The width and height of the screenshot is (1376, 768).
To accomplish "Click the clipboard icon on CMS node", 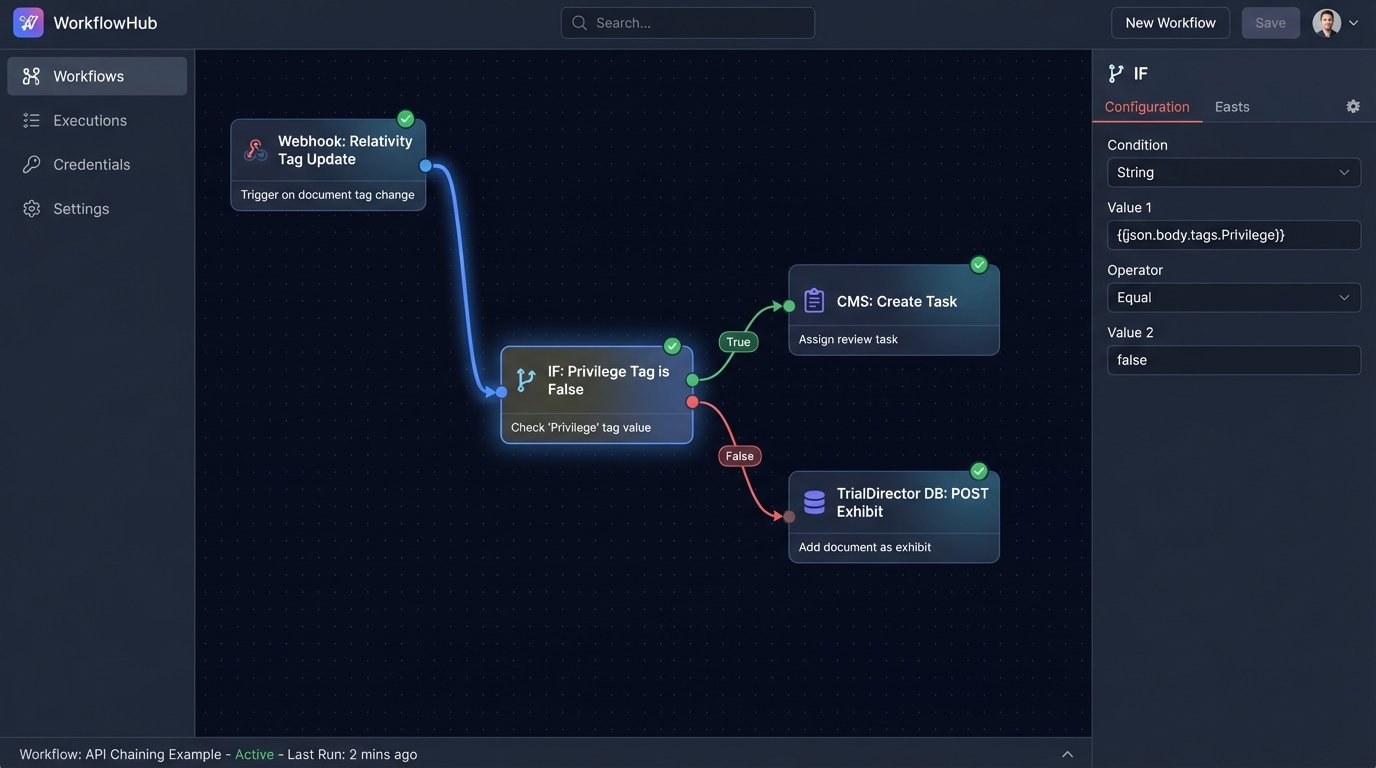I will point(814,301).
